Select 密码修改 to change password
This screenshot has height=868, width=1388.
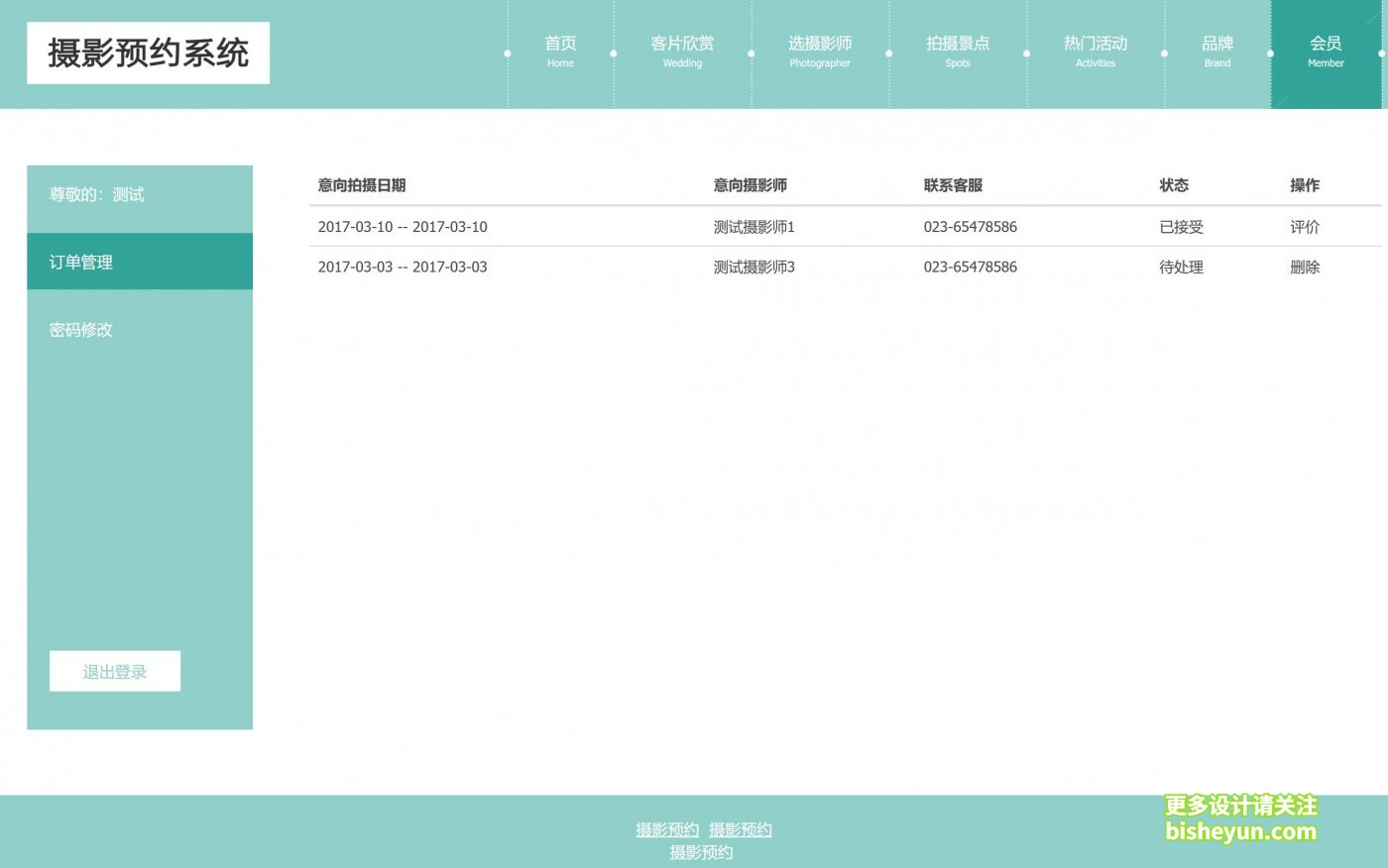pyautogui.click(x=80, y=329)
